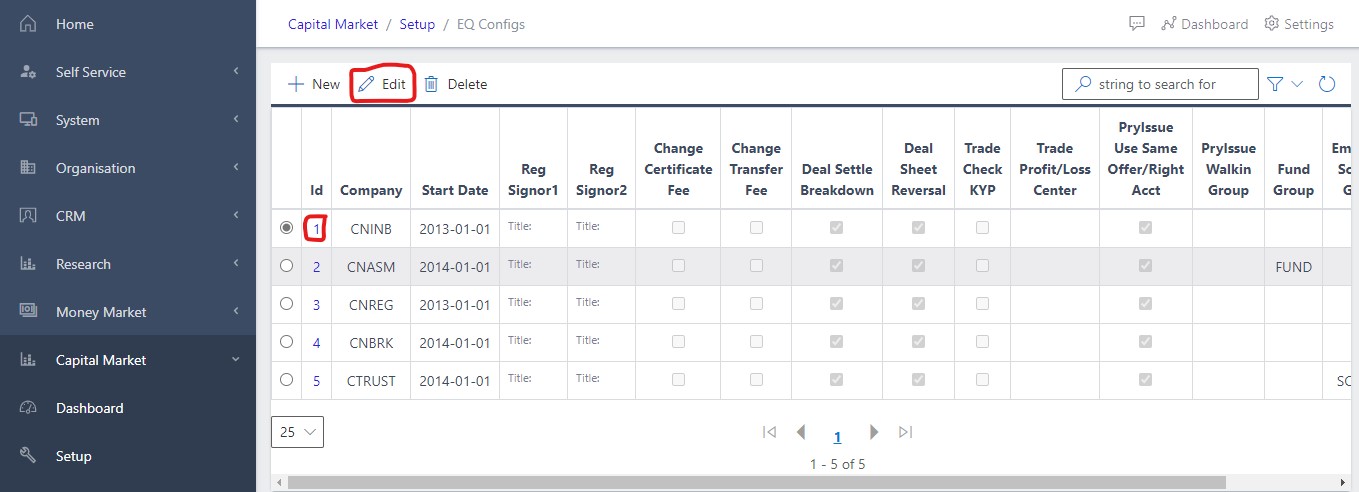The height and width of the screenshot is (492, 1359).
Task: Open the Research menu item
Action: (x=128, y=264)
